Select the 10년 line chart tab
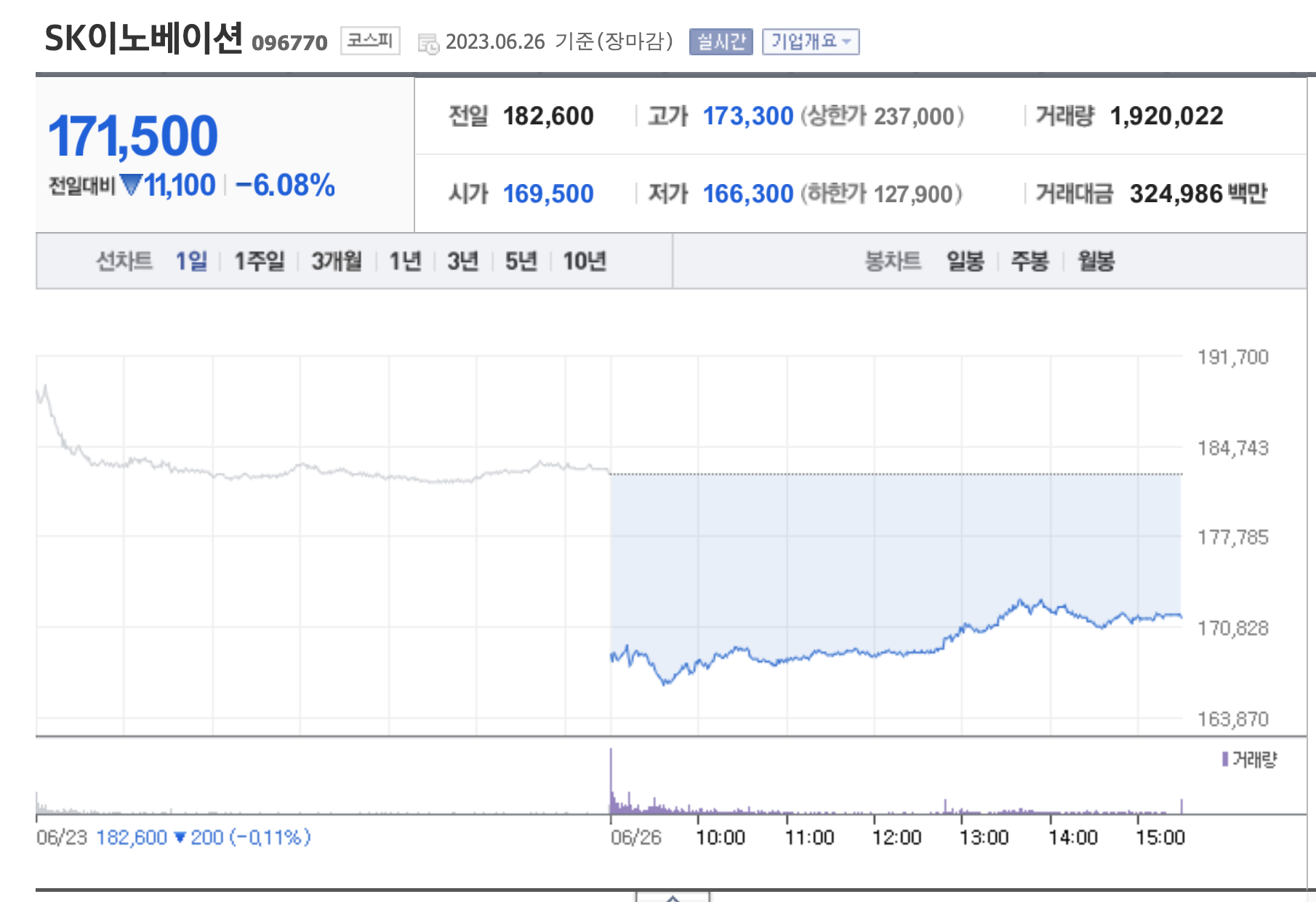 (585, 260)
